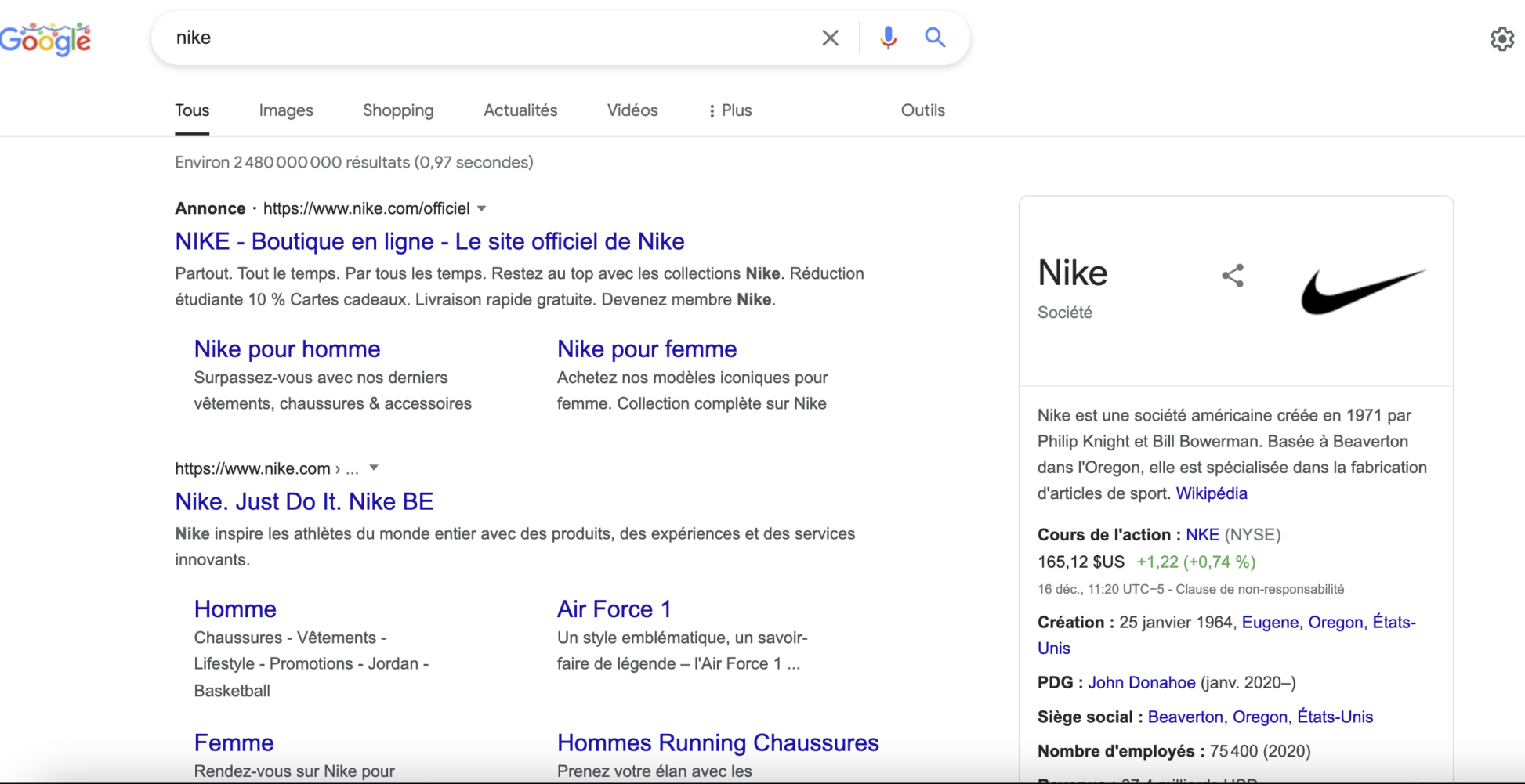Go to Google home via the logo
Viewport: 1525px width, 784px height.
pyautogui.click(x=46, y=39)
